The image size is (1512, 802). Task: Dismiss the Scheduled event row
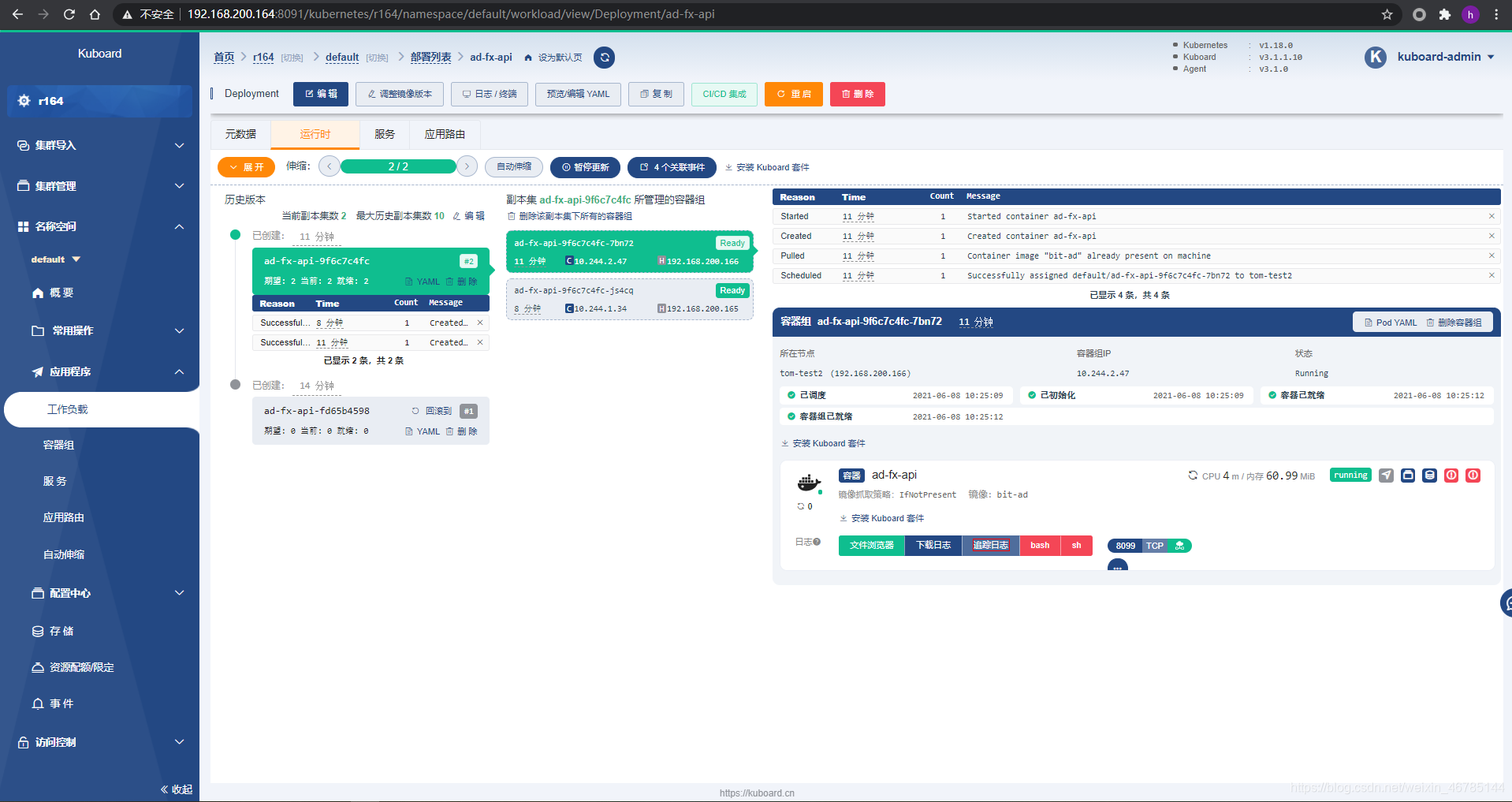(x=1492, y=275)
